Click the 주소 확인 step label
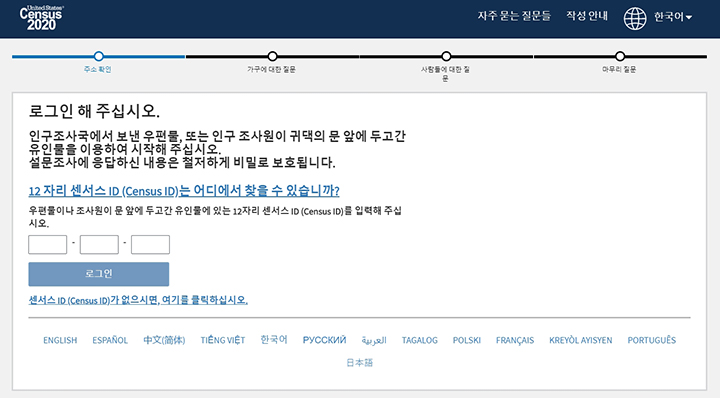 pyautogui.click(x=97, y=69)
